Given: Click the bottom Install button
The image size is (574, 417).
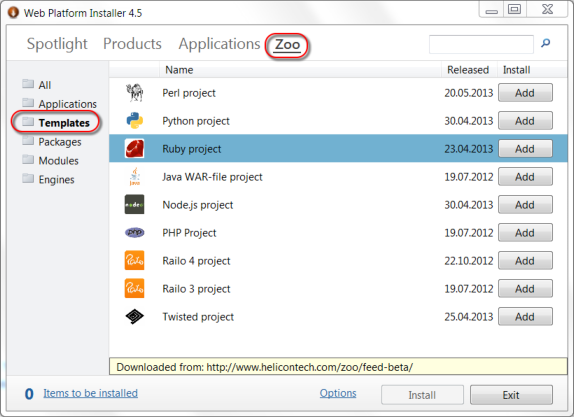Looking at the screenshot, I should [x=422, y=395].
